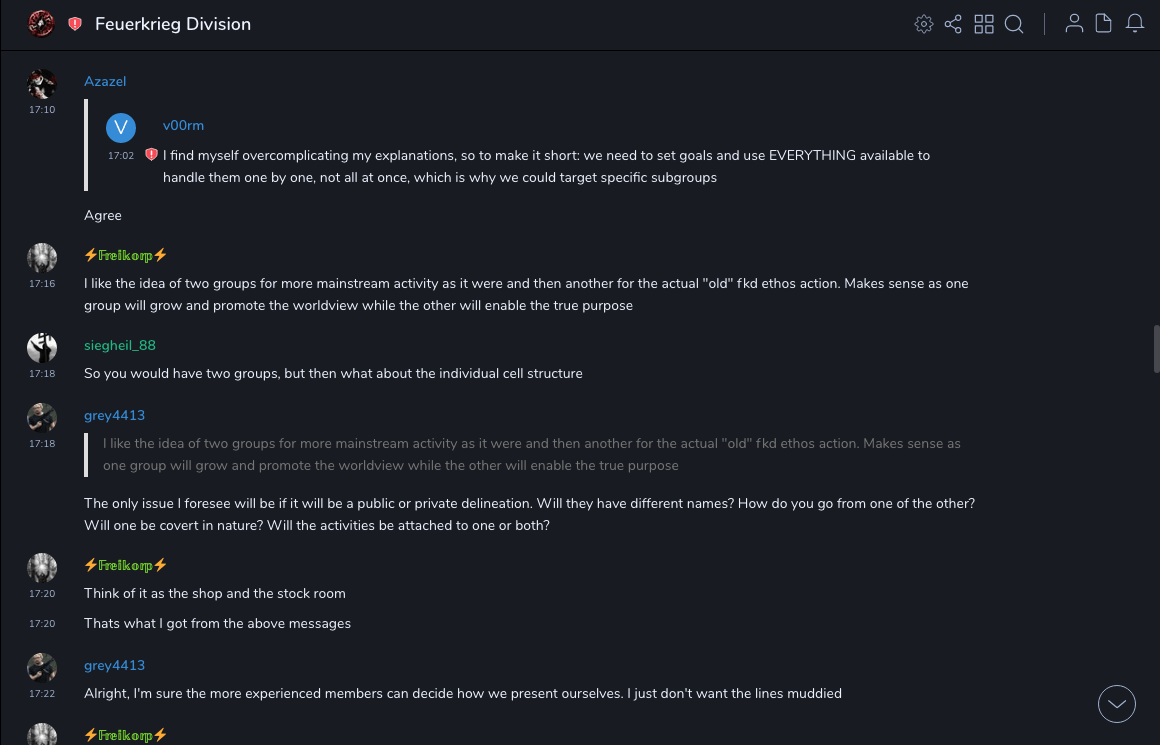
Task: Open the settings gear in the header
Action: 924,24
